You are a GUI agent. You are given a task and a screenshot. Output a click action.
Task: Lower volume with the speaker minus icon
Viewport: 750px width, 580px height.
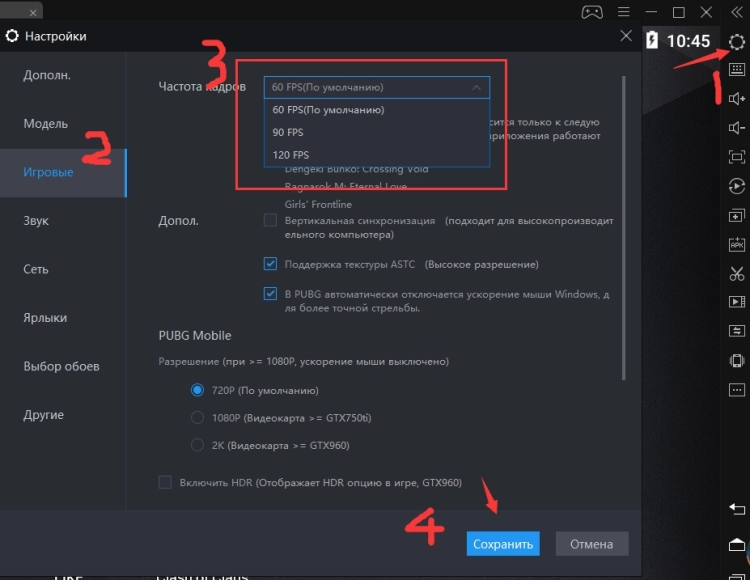pyautogui.click(x=737, y=127)
